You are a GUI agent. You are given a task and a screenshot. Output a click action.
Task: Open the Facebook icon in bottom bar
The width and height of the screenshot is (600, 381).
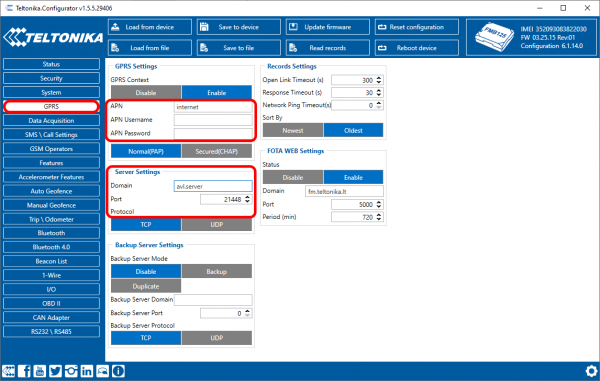(x=24, y=371)
